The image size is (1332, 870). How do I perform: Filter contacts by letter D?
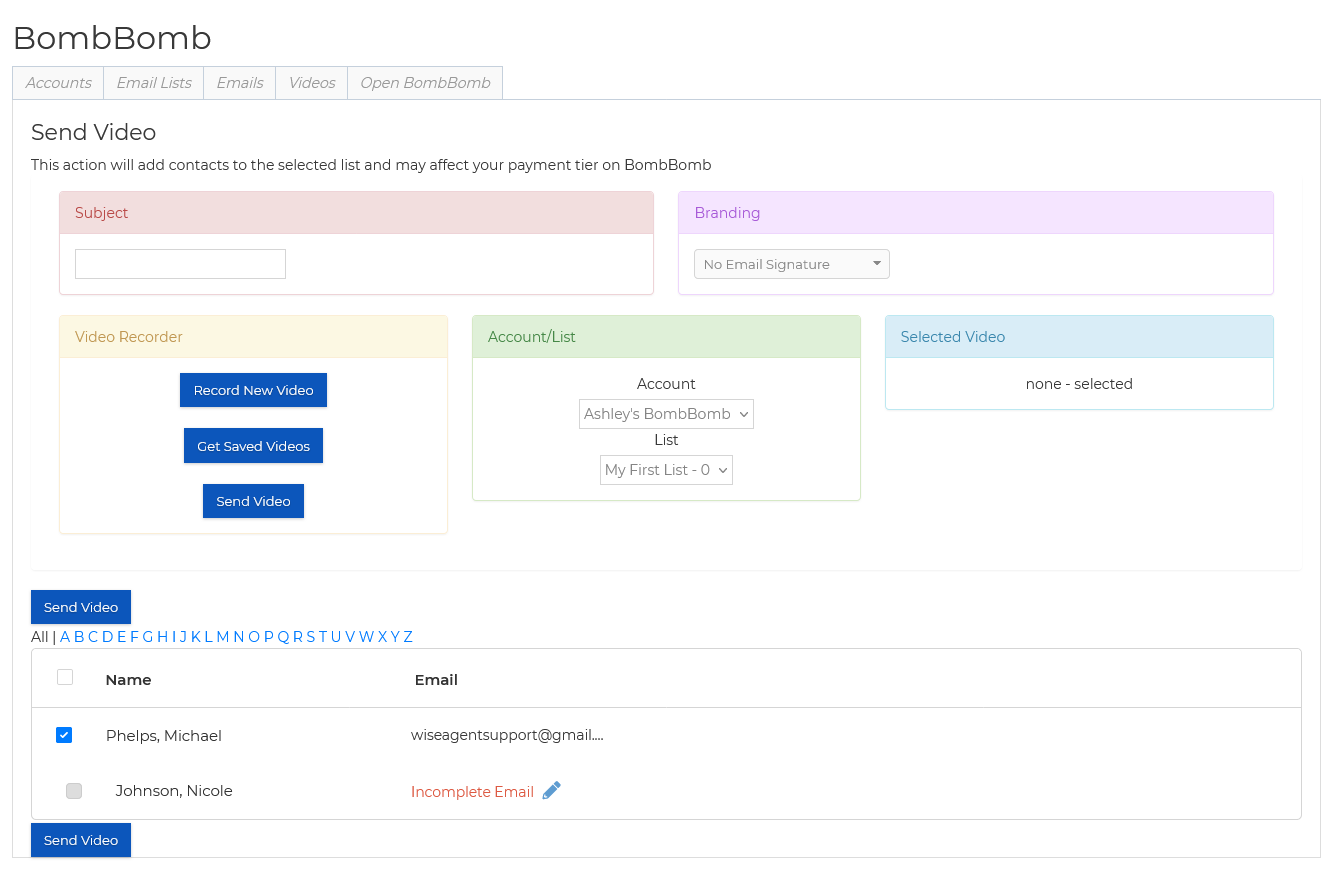click(108, 637)
